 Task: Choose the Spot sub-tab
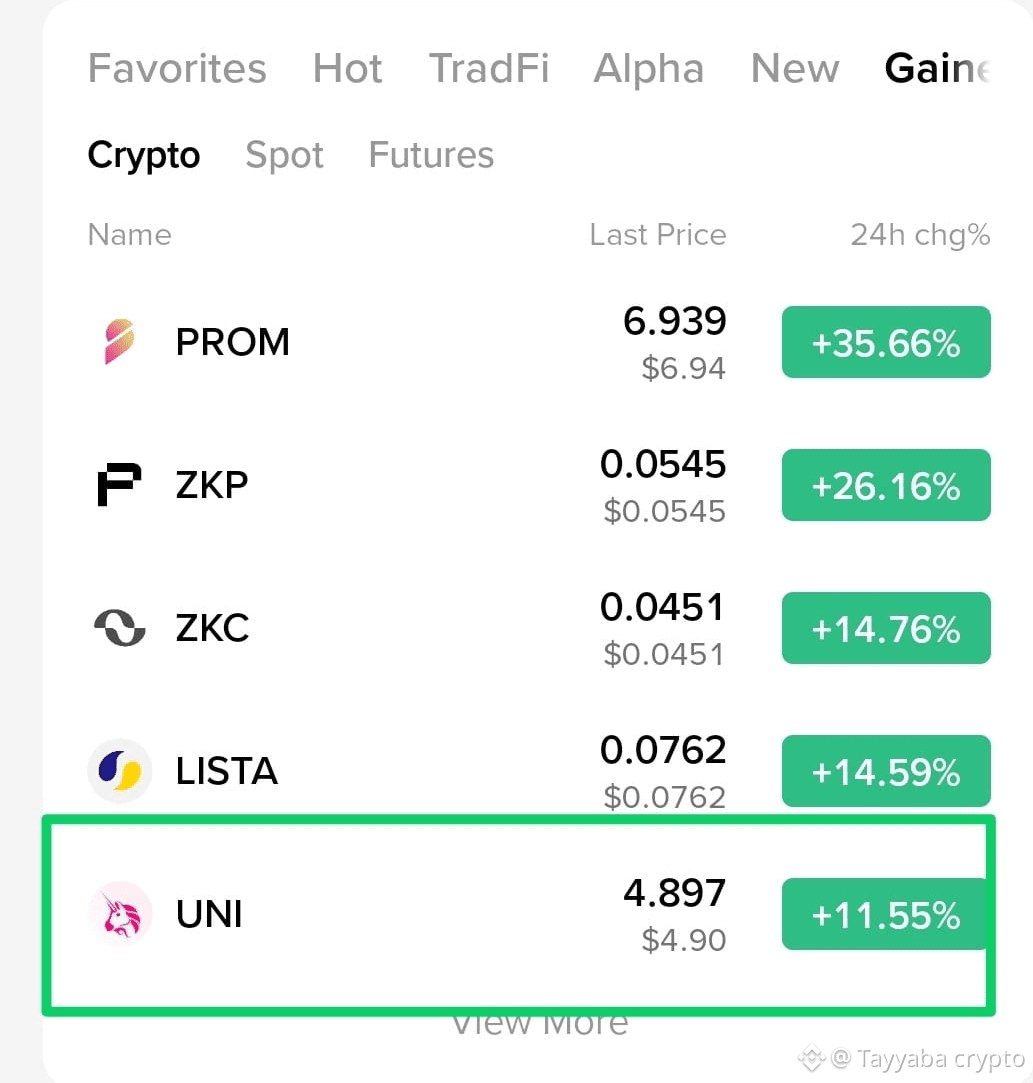284,155
